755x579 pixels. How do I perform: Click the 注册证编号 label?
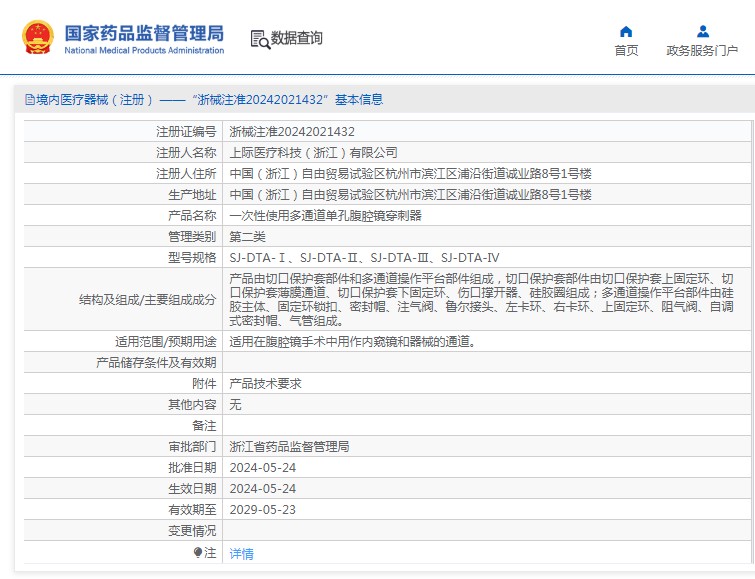click(186, 132)
